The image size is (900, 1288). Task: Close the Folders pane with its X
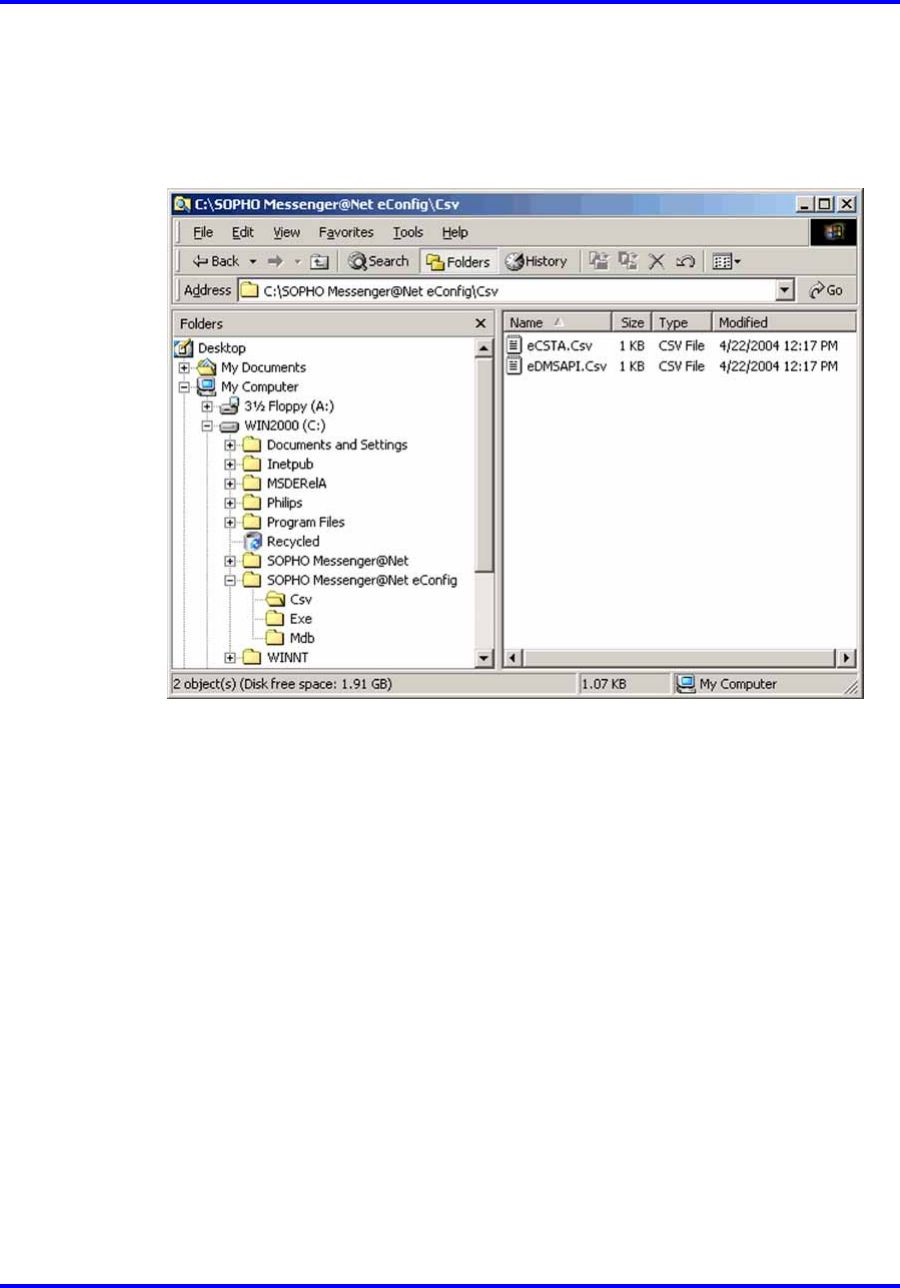click(x=480, y=324)
